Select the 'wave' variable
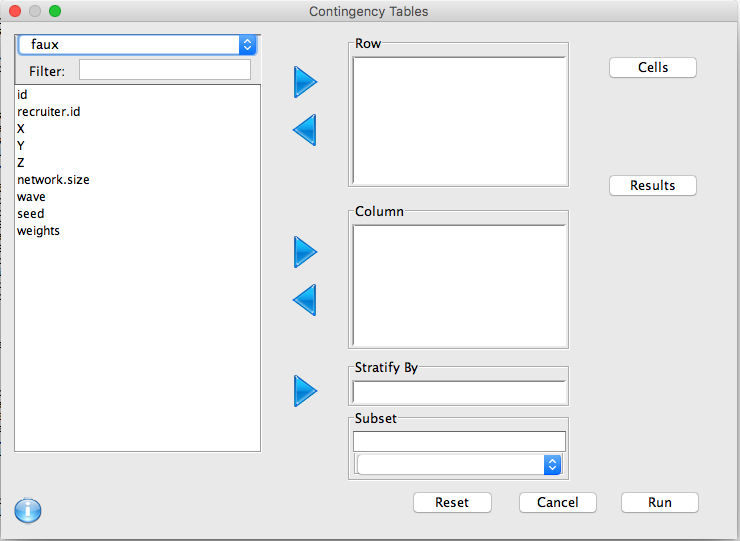Image resolution: width=740 pixels, height=541 pixels. tap(137, 196)
